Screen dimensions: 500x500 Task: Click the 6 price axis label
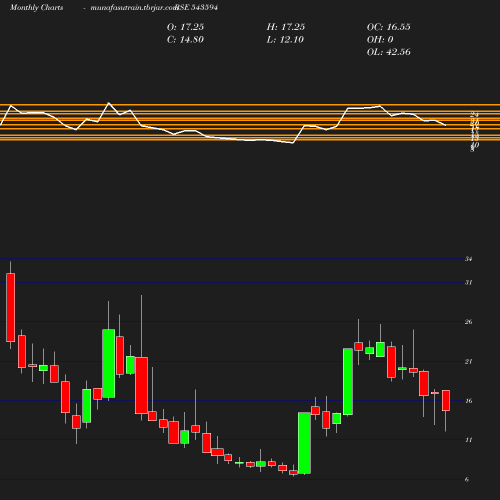(x=467, y=480)
